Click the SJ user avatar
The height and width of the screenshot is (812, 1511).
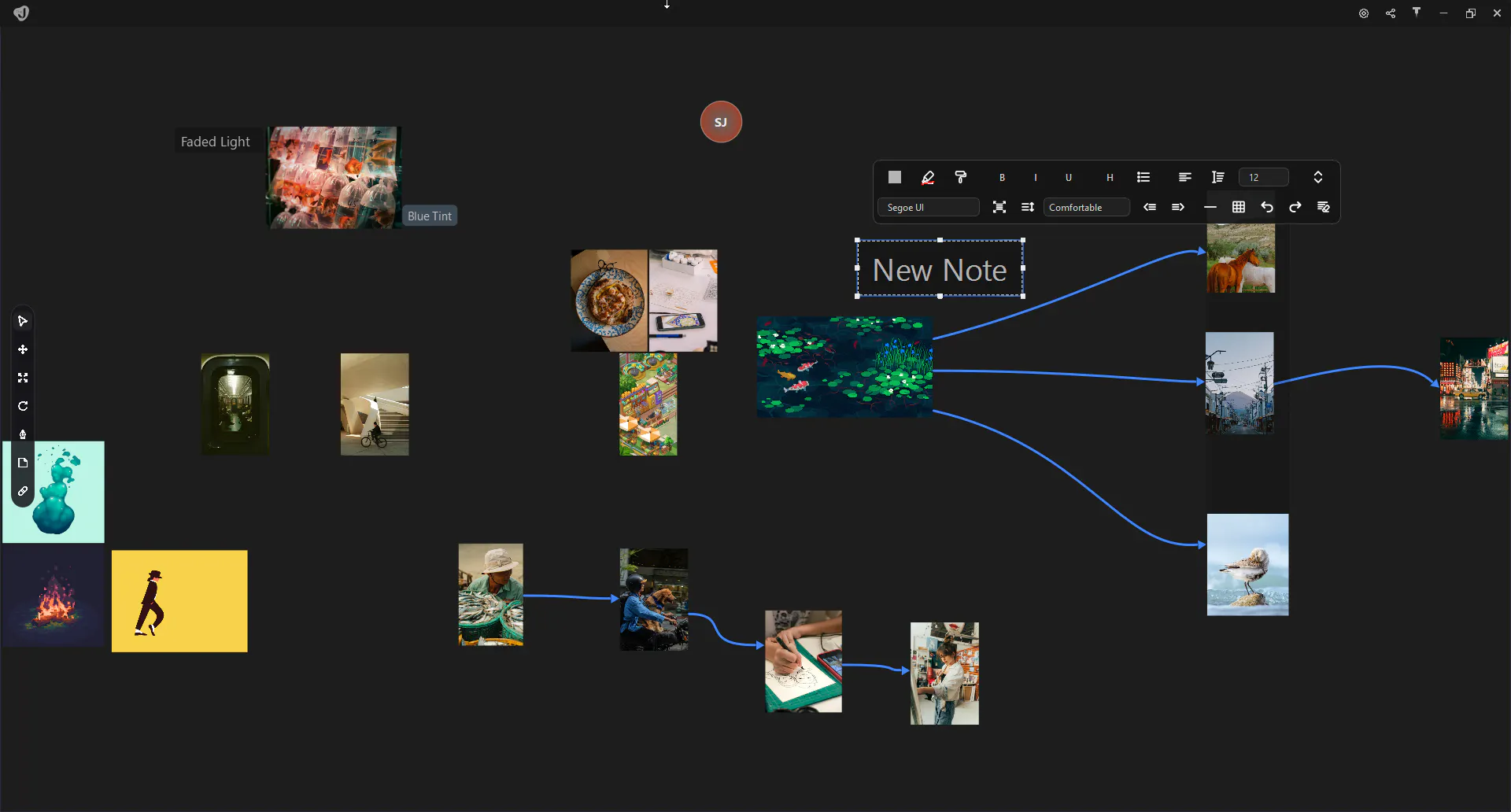pyautogui.click(x=721, y=122)
